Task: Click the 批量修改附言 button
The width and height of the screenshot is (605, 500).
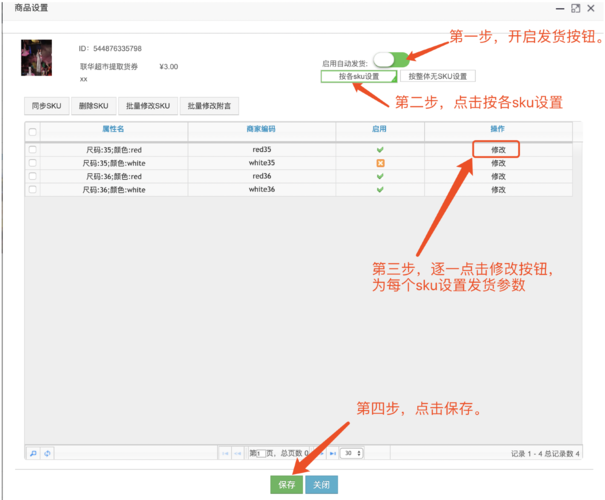Action: coord(210,106)
